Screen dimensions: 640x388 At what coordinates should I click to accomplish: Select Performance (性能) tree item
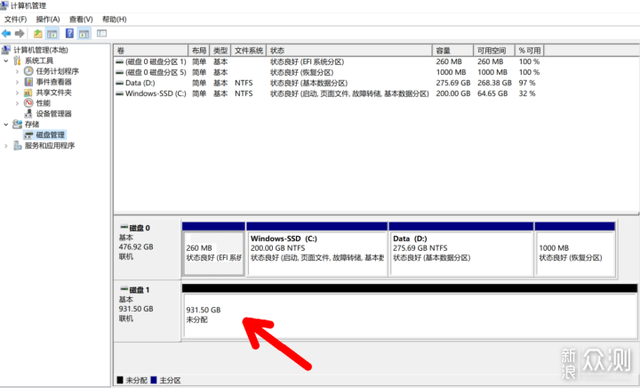(43, 103)
